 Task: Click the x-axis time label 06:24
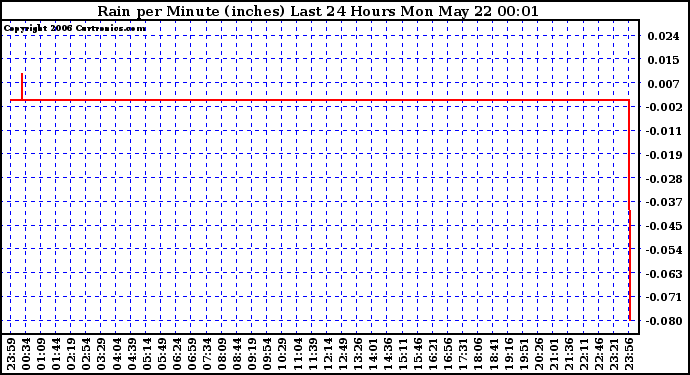[177, 355]
